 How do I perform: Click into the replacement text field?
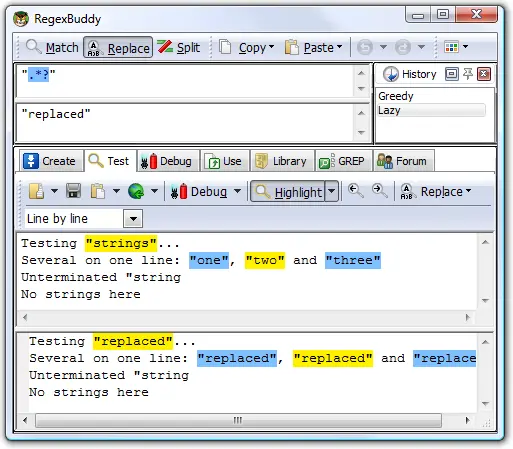coord(185,123)
